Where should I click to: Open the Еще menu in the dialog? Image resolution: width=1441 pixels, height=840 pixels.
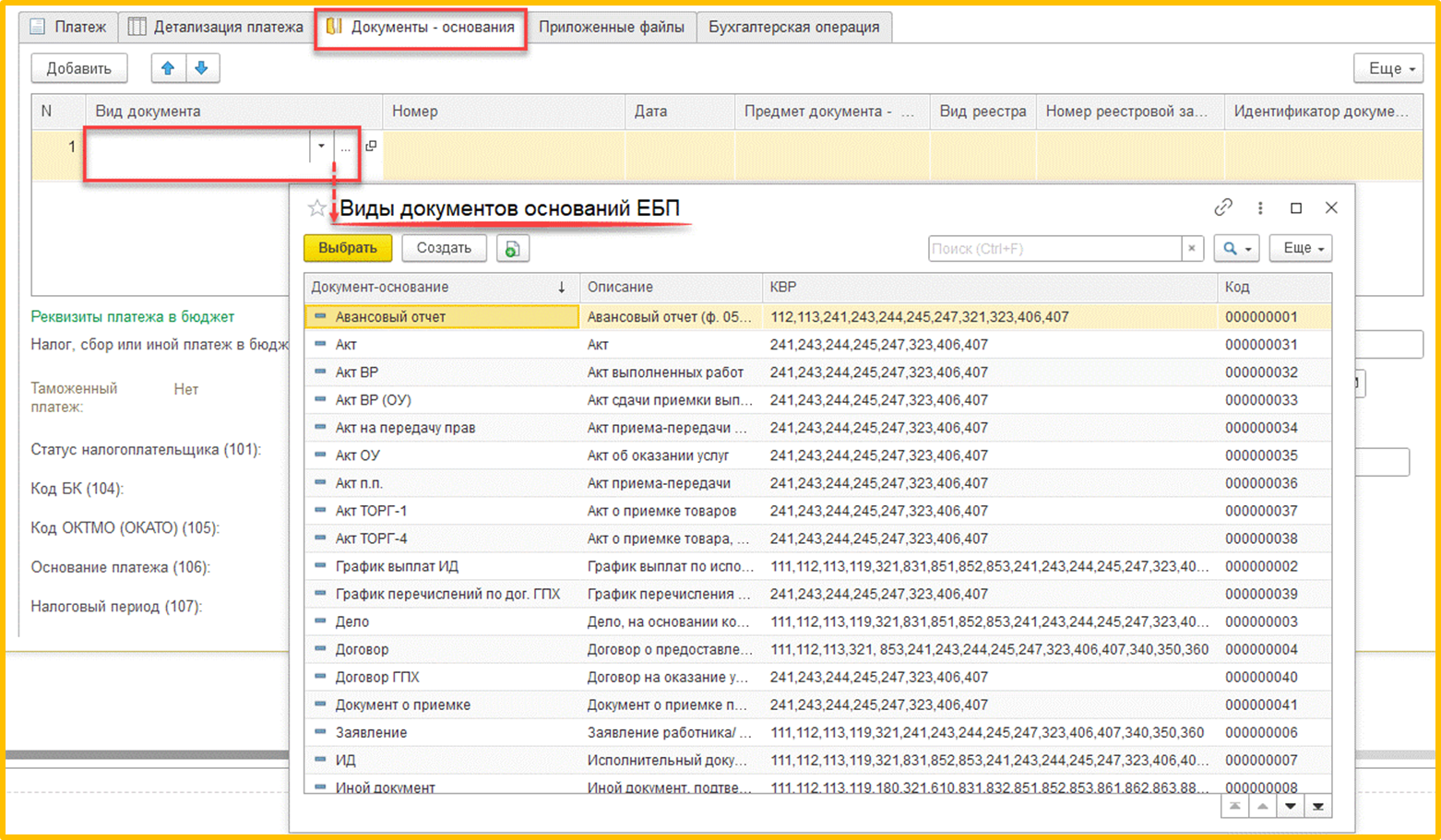point(1301,248)
